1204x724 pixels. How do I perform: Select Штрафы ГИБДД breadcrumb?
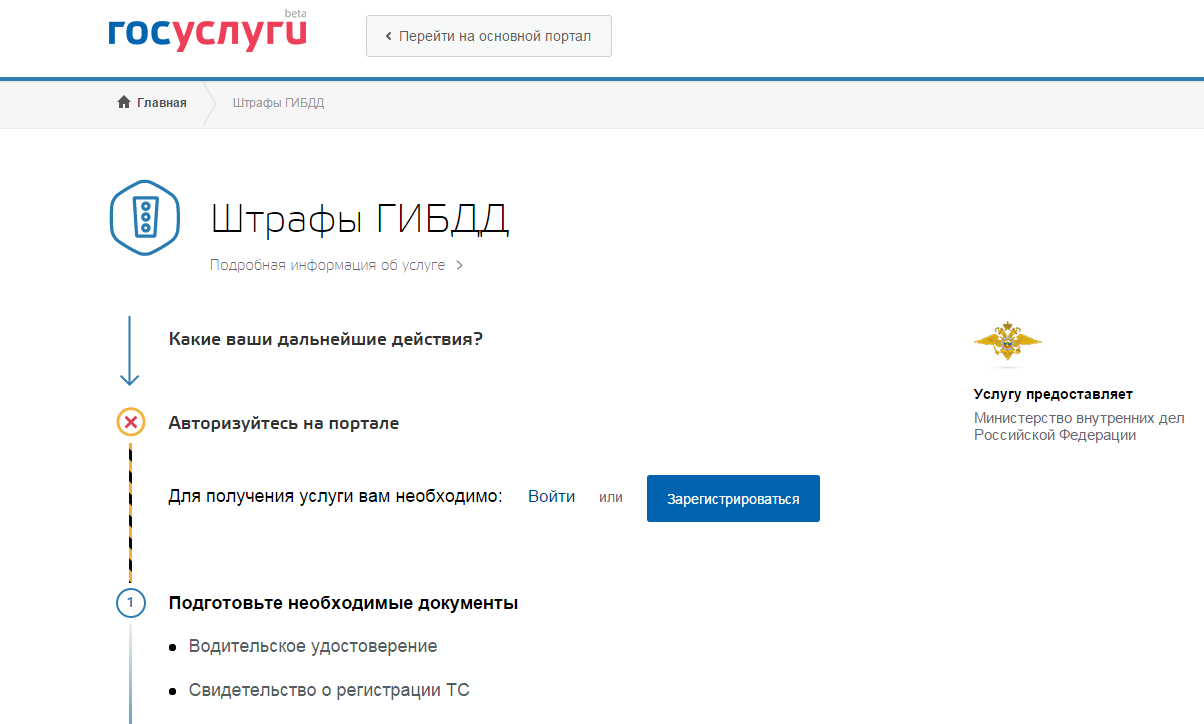click(x=278, y=102)
